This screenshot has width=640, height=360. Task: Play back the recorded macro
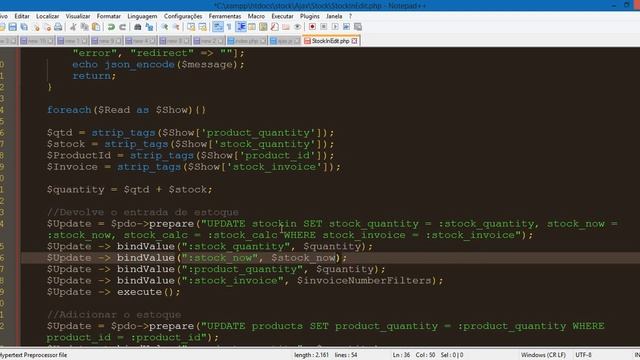(335, 27)
